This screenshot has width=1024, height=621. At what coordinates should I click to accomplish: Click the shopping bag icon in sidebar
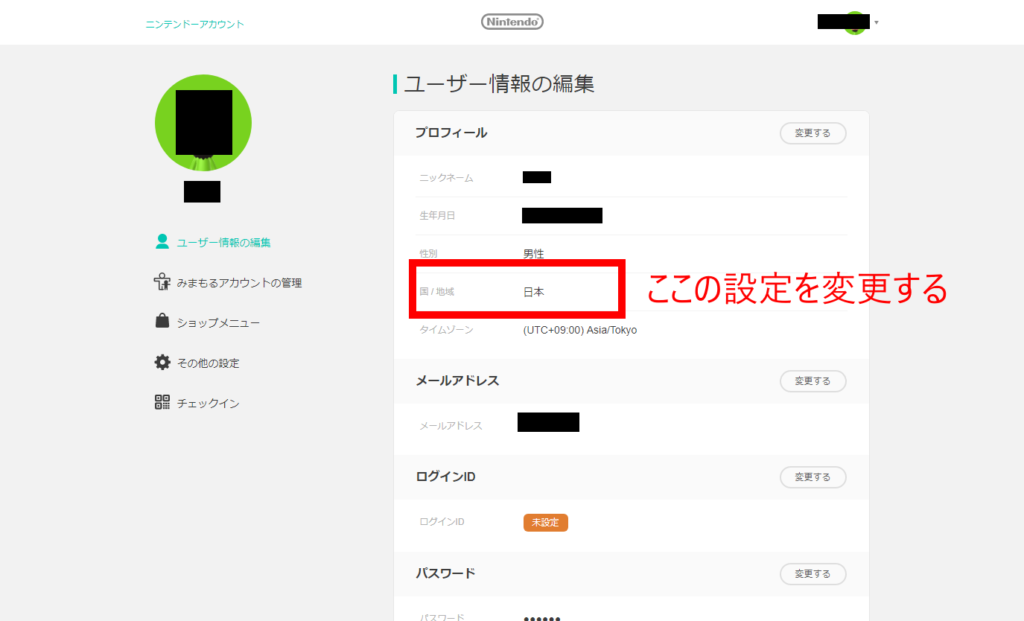click(x=162, y=322)
